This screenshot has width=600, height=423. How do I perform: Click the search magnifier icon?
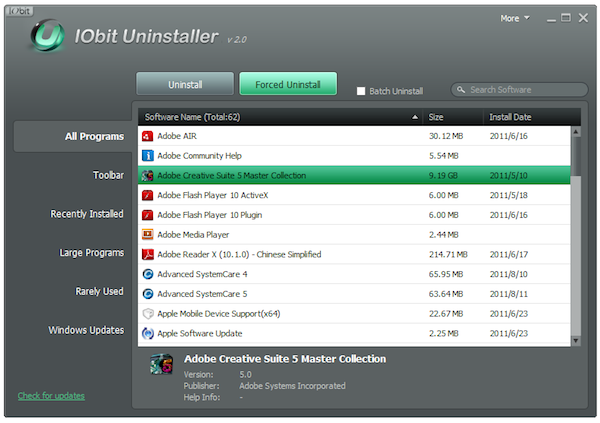461,90
